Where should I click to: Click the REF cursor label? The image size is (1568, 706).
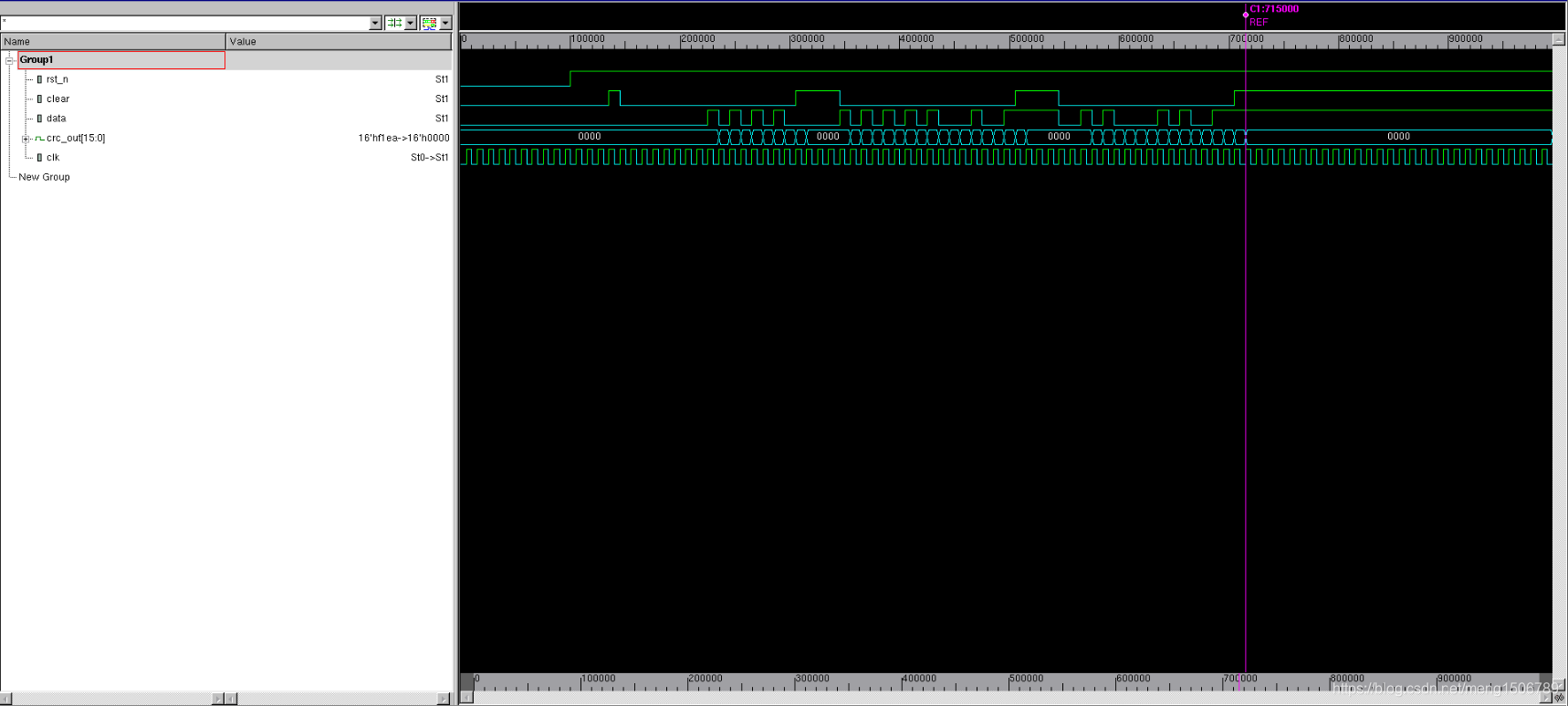(1259, 22)
